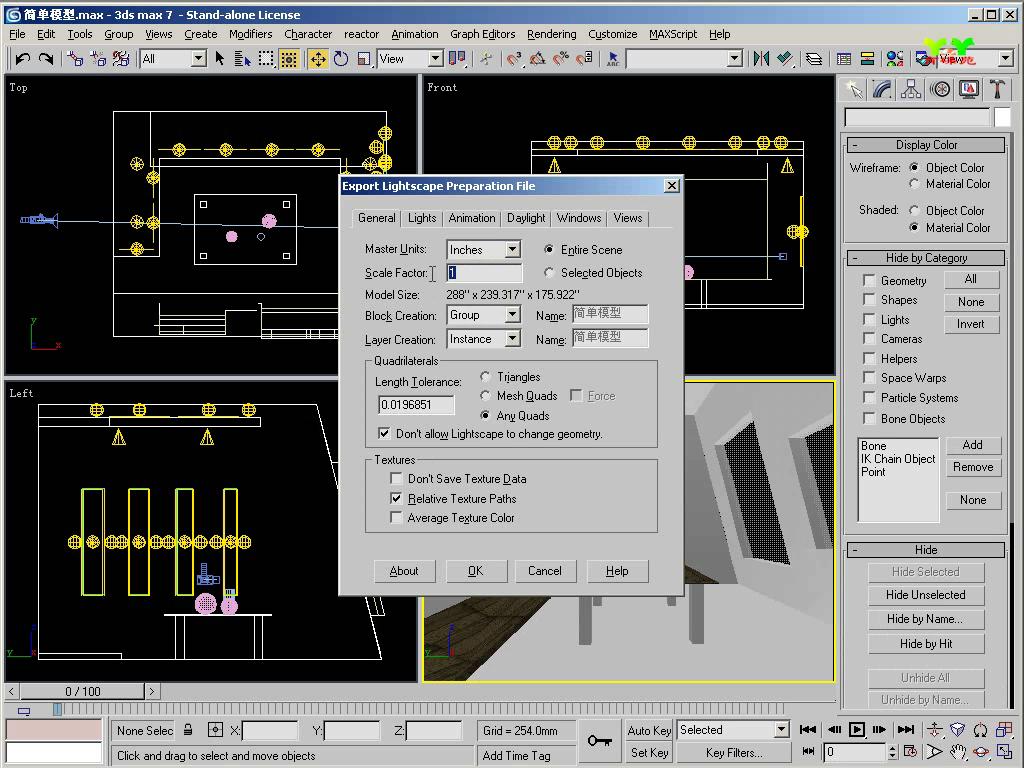Image resolution: width=1024 pixels, height=768 pixels.
Task: Click the object color swatch beside name field
Action: pos(1002,118)
